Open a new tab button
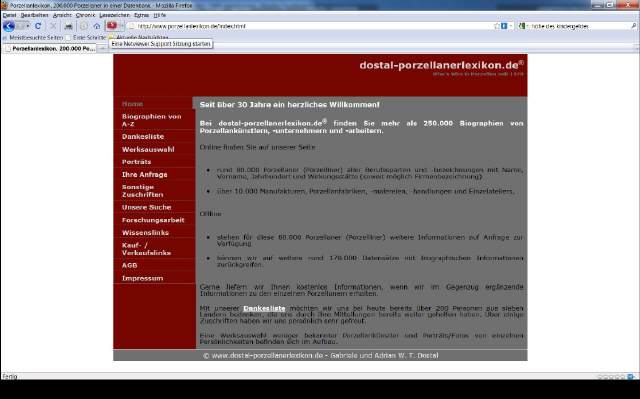 tap(102, 49)
